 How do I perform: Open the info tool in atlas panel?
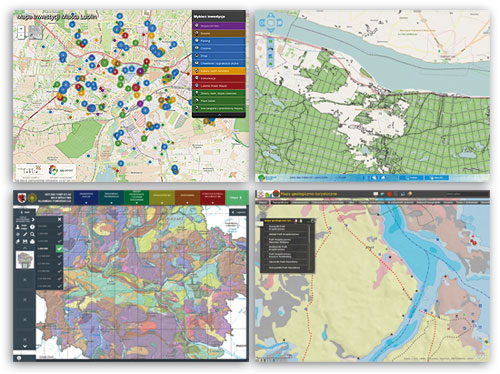point(32,227)
